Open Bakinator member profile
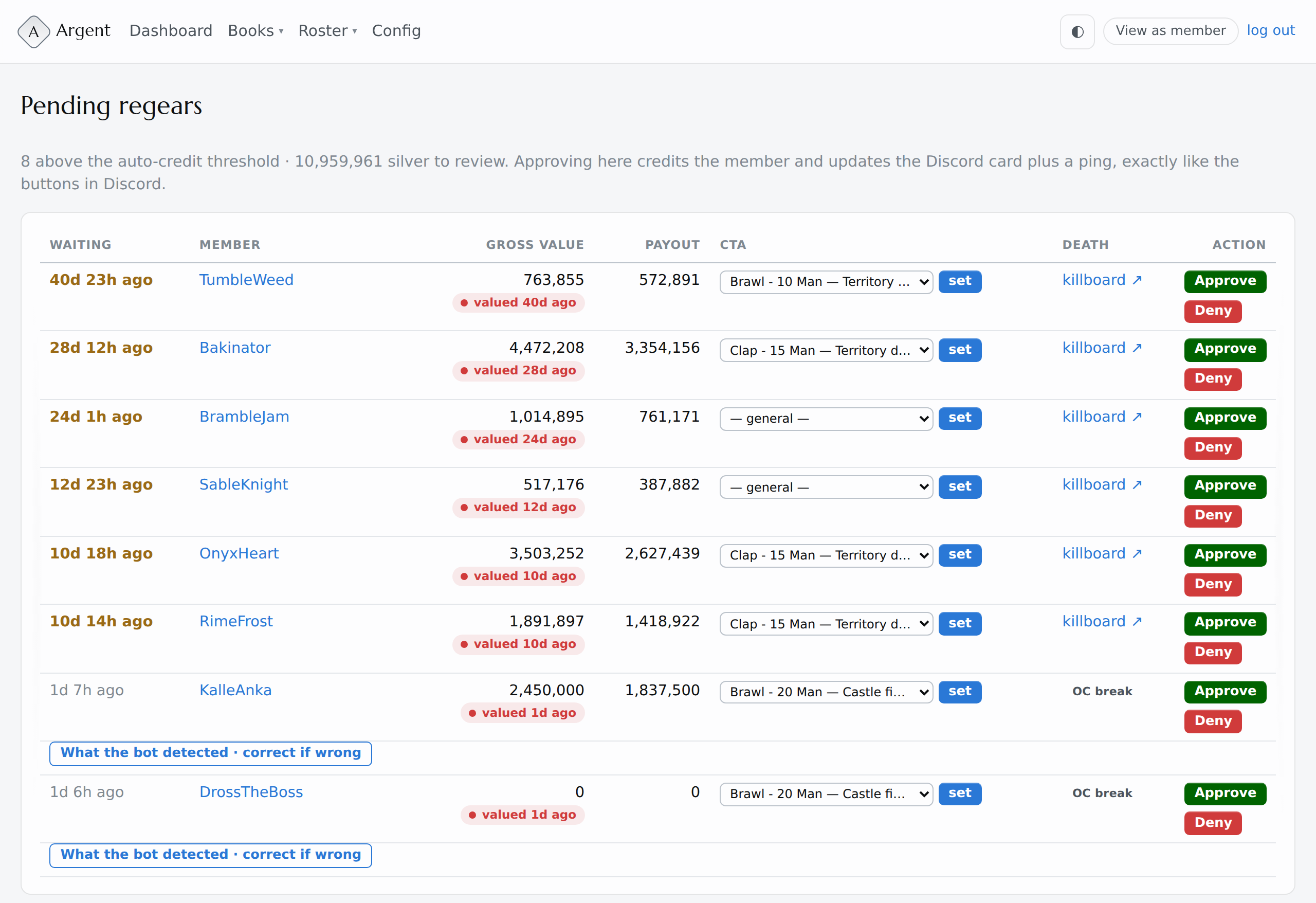The width and height of the screenshot is (1316, 903). coord(235,348)
